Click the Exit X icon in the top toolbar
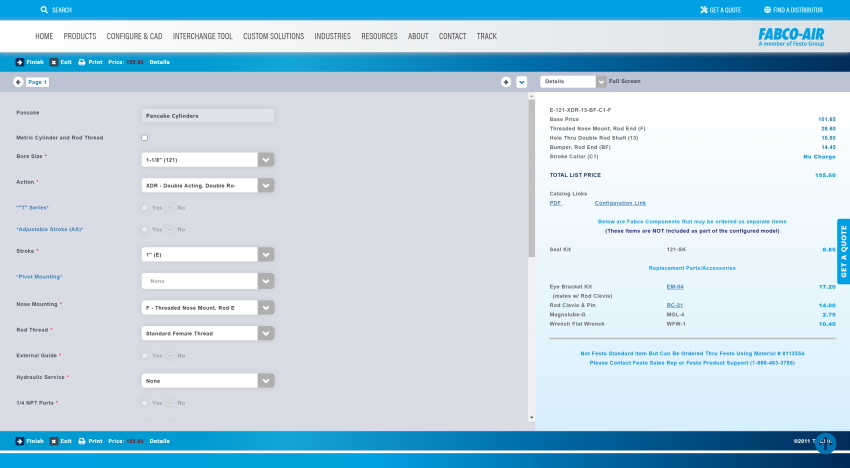Image resolution: width=850 pixels, height=468 pixels. pyautogui.click(x=54, y=62)
